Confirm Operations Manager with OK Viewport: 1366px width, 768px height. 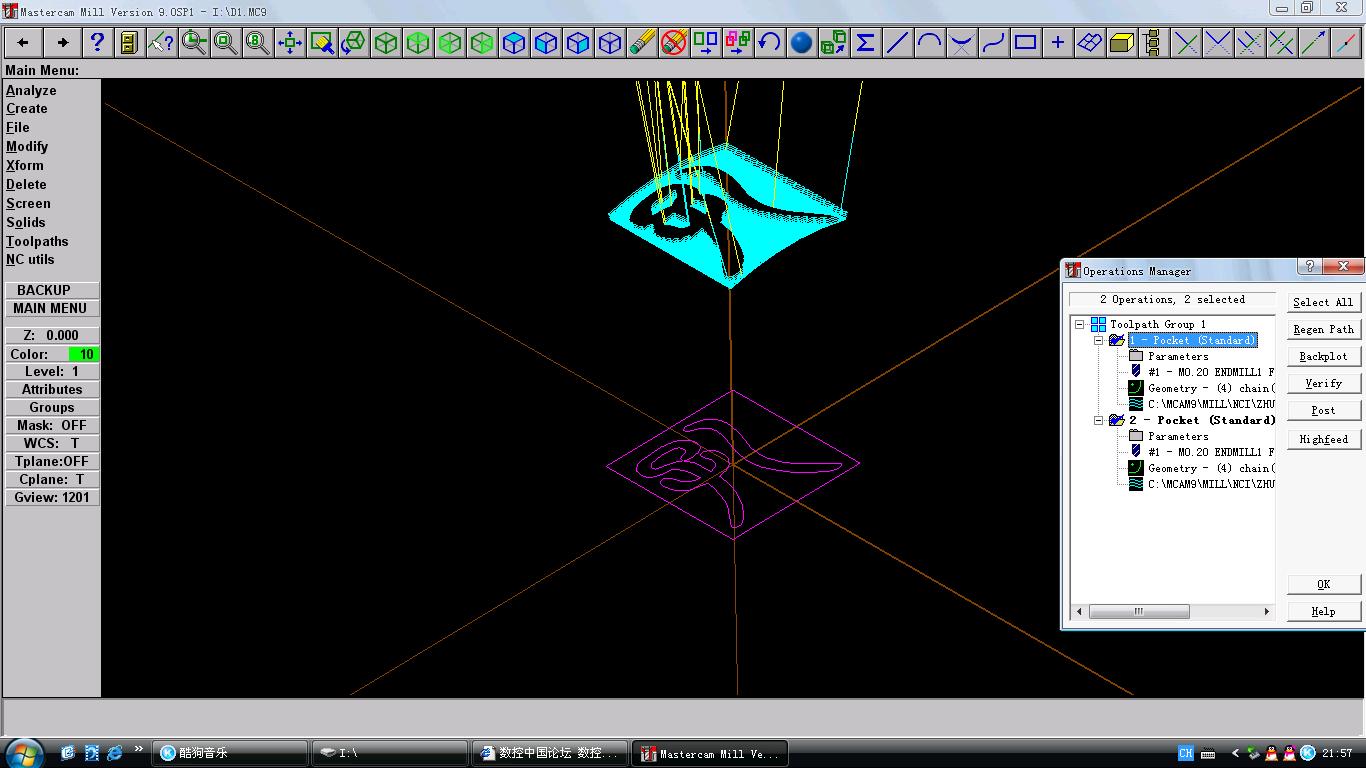[1323, 584]
